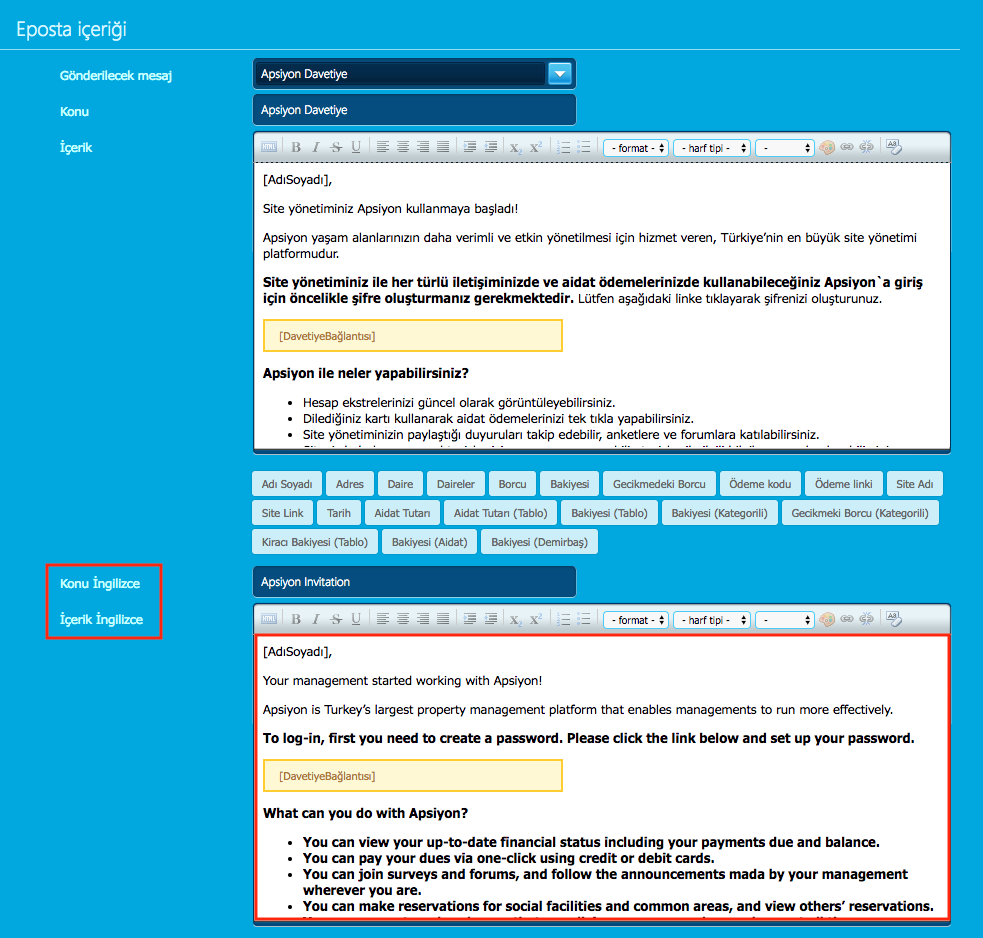Open text color palette in İçerik editor

[x=827, y=147]
